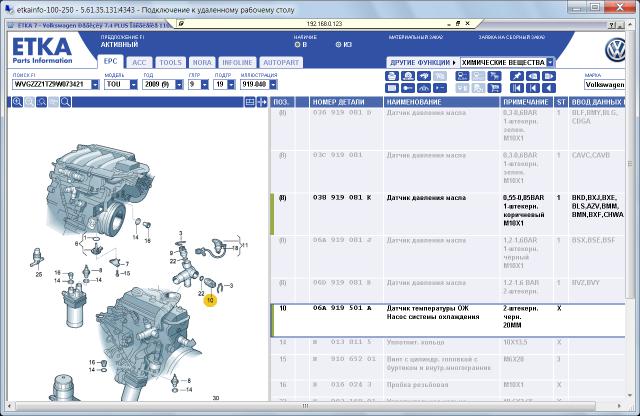Click the МАРКА field showing Volkswagen
Image resolution: width=640 pixels, height=416 pixels.
coord(604,85)
